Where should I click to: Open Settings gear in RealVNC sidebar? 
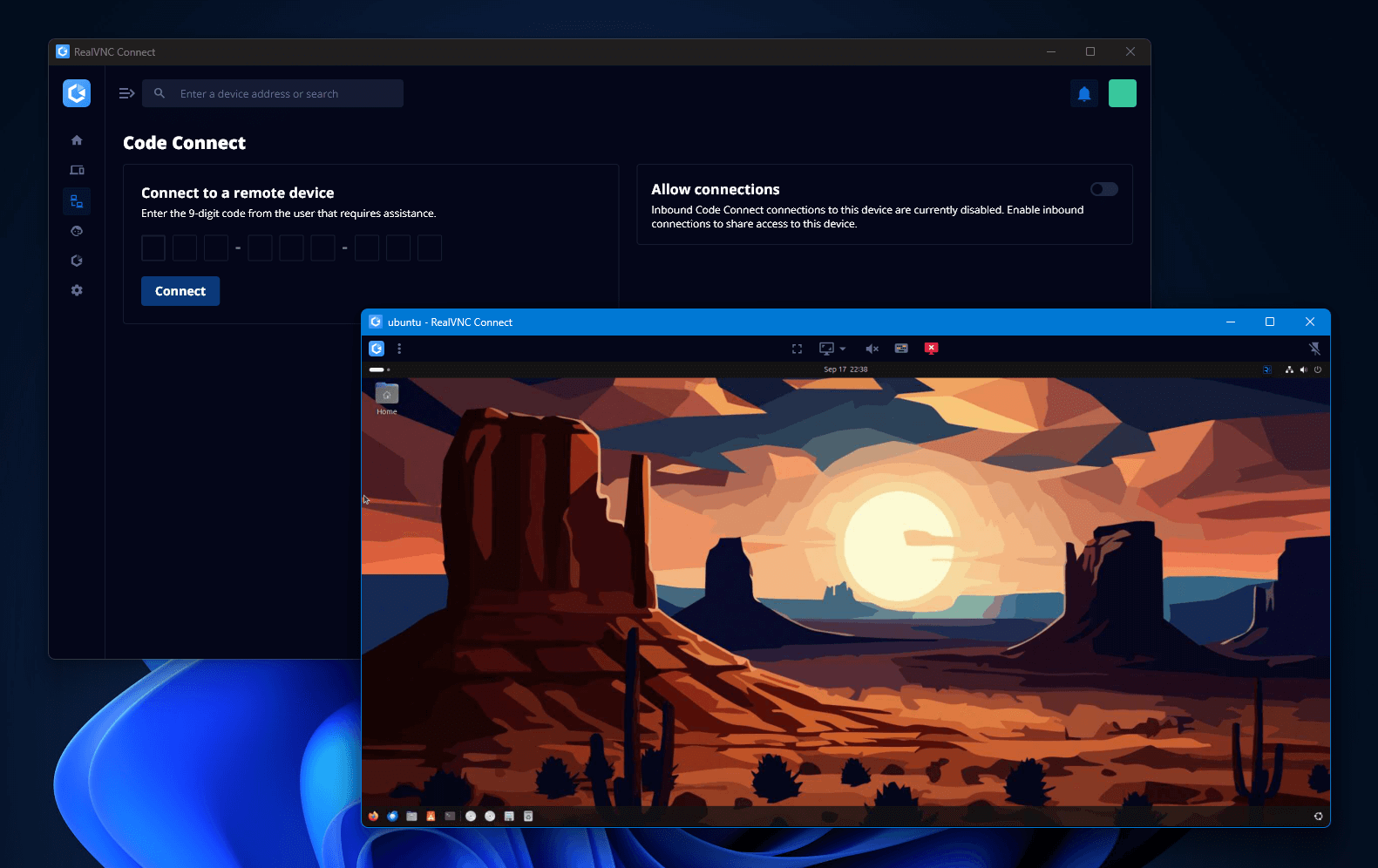77,290
